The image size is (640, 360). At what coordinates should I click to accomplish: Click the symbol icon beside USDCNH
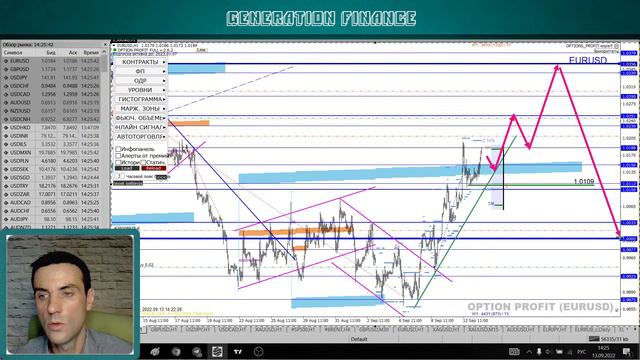(6, 119)
